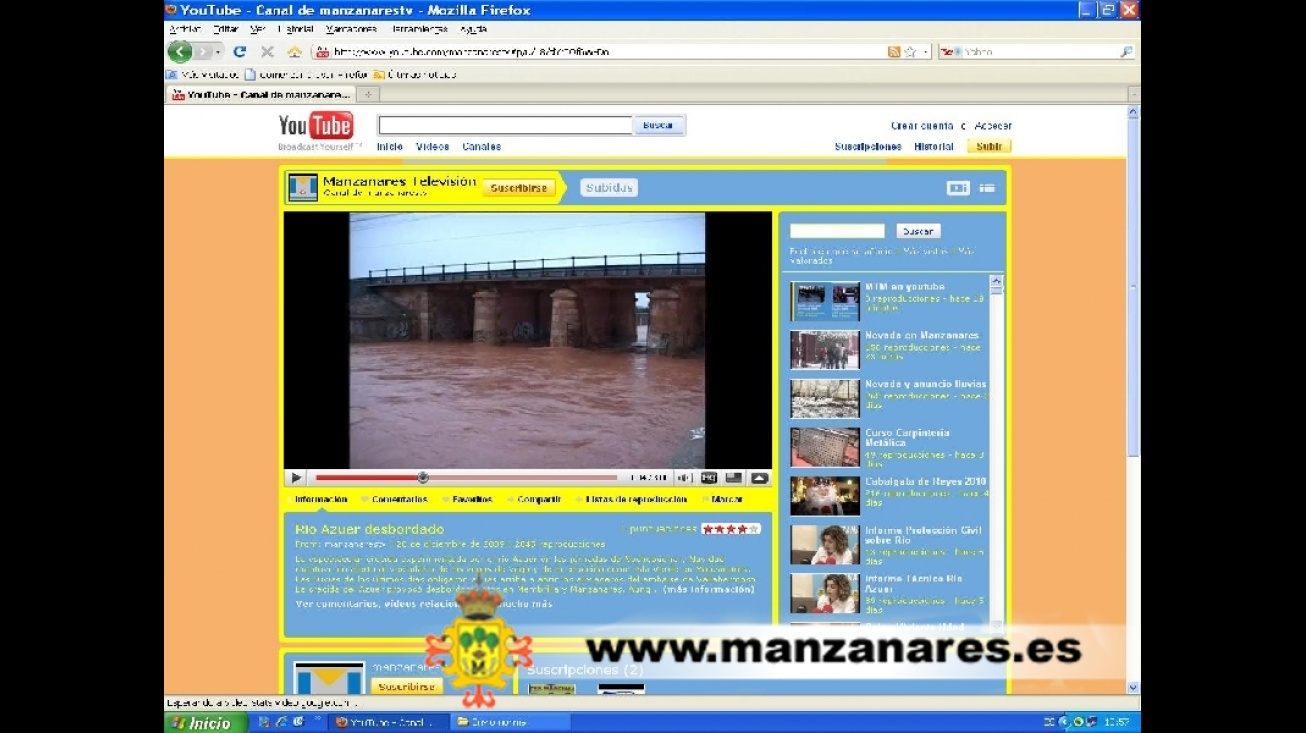Viewport: 1306px width, 733px height.
Task: Bookmark page with the star icon
Action: coord(910,52)
